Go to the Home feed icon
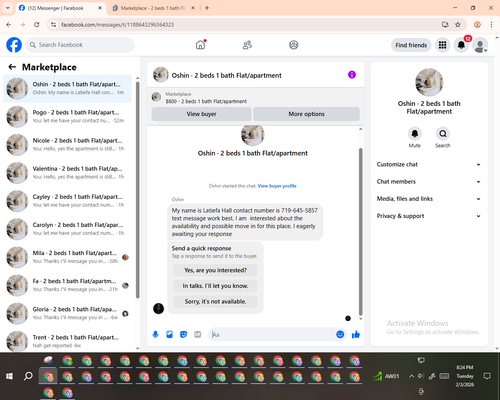The image size is (500, 400). pos(200,45)
